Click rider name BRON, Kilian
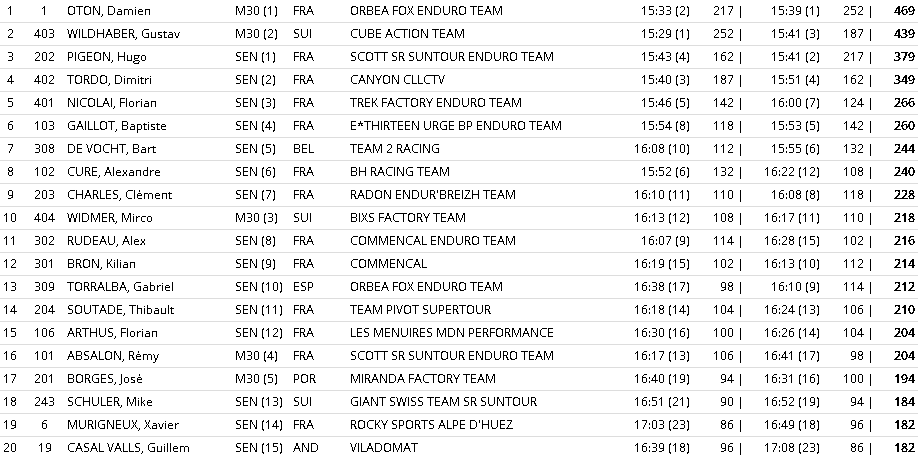Image resolution: width=918 pixels, height=459 pixels. [x=102, y=264]
